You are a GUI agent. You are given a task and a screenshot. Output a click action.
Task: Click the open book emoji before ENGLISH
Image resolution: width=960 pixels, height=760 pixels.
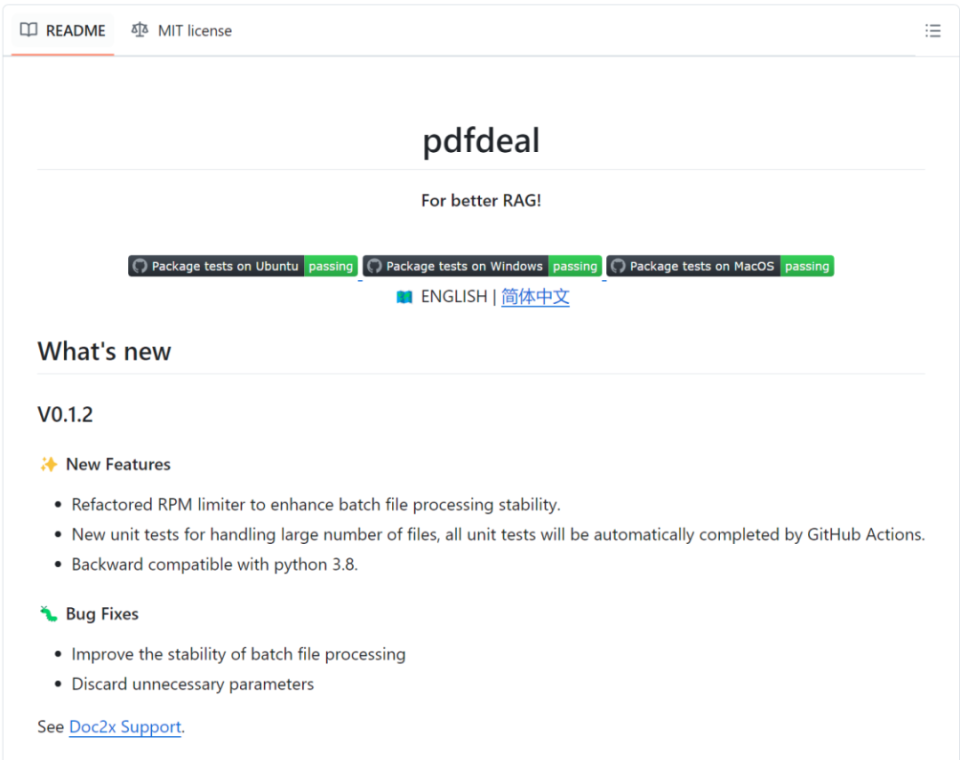tap(404, 297)
